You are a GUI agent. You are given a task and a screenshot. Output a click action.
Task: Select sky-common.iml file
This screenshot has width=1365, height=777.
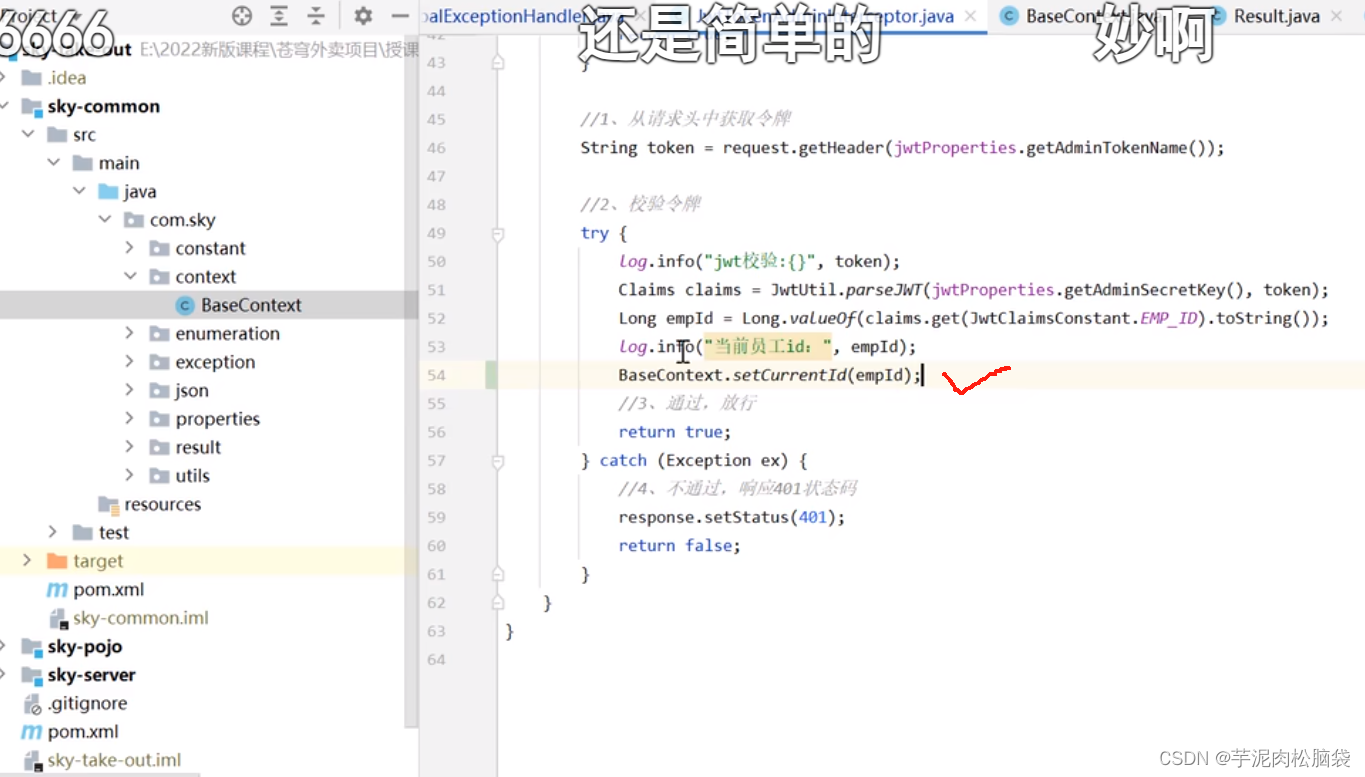tap(141, 618)
